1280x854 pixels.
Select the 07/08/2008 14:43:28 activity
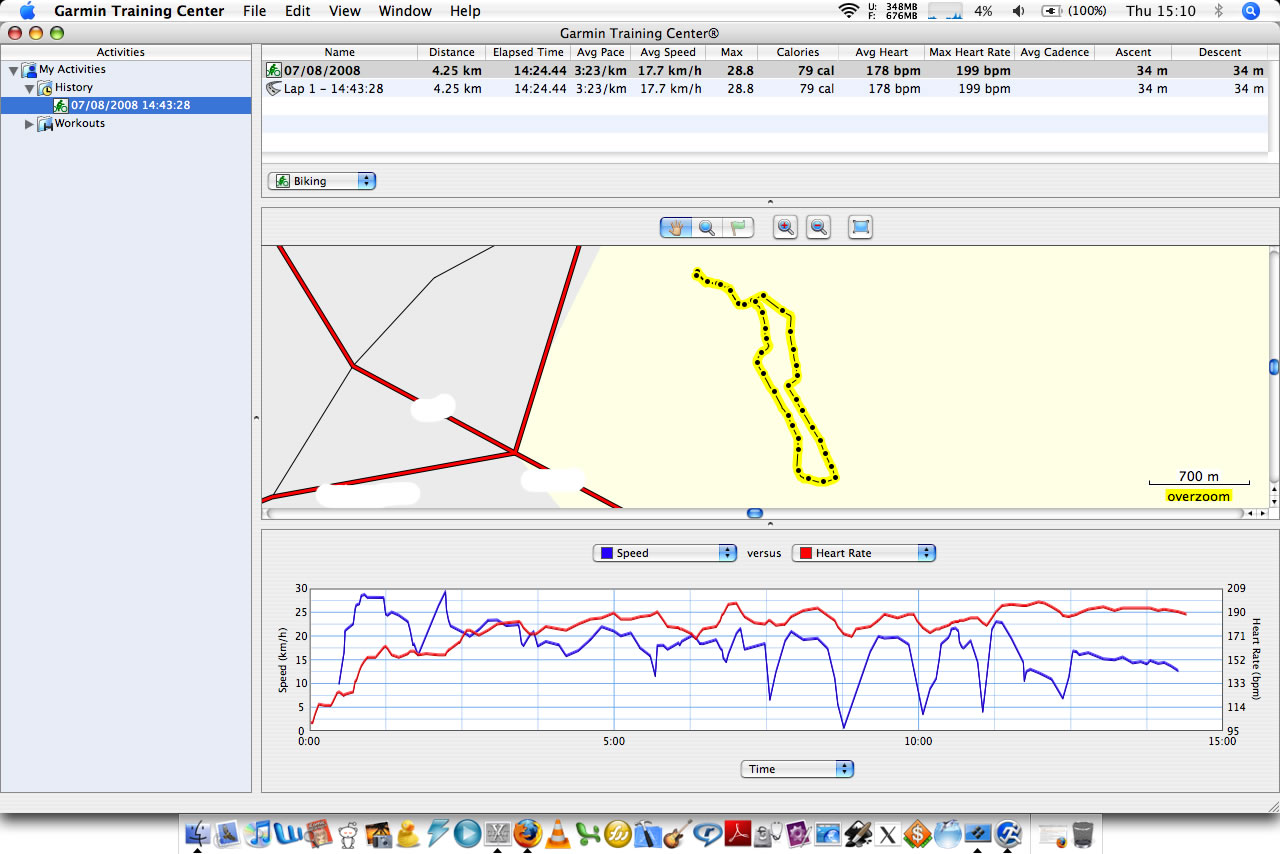[130, 105]
